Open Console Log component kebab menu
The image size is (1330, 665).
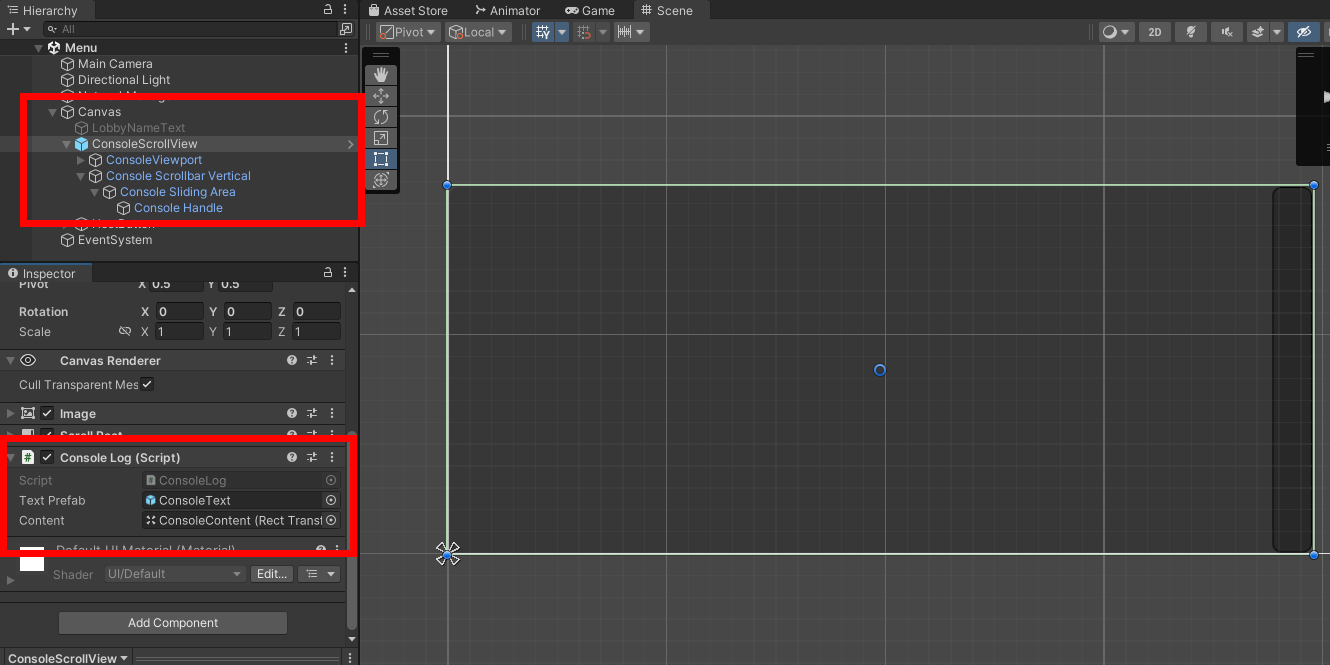[x=332, y=458]
